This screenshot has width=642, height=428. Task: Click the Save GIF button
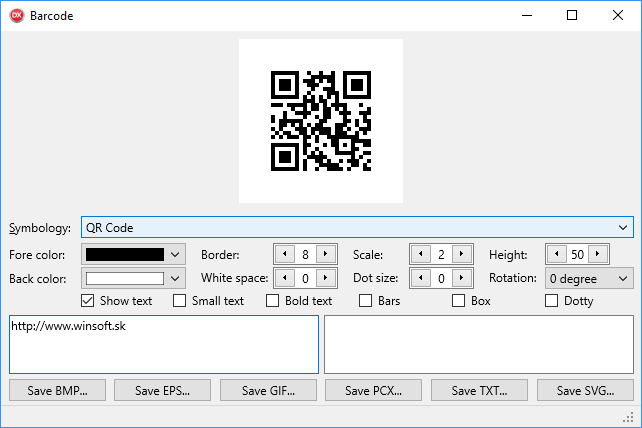click(x=268, y=390)
